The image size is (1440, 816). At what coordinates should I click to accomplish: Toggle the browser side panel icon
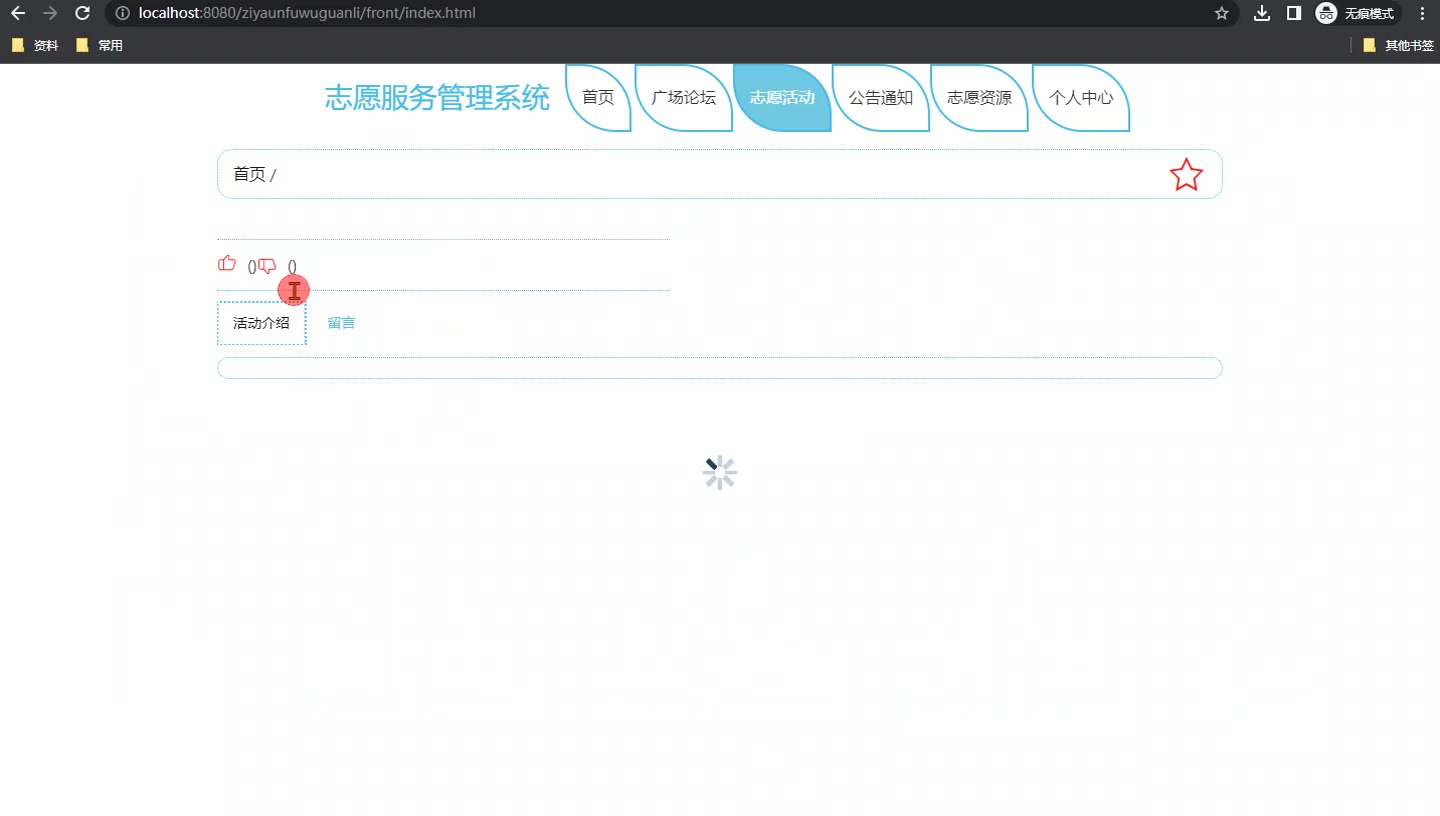(x=1293, y=13)
